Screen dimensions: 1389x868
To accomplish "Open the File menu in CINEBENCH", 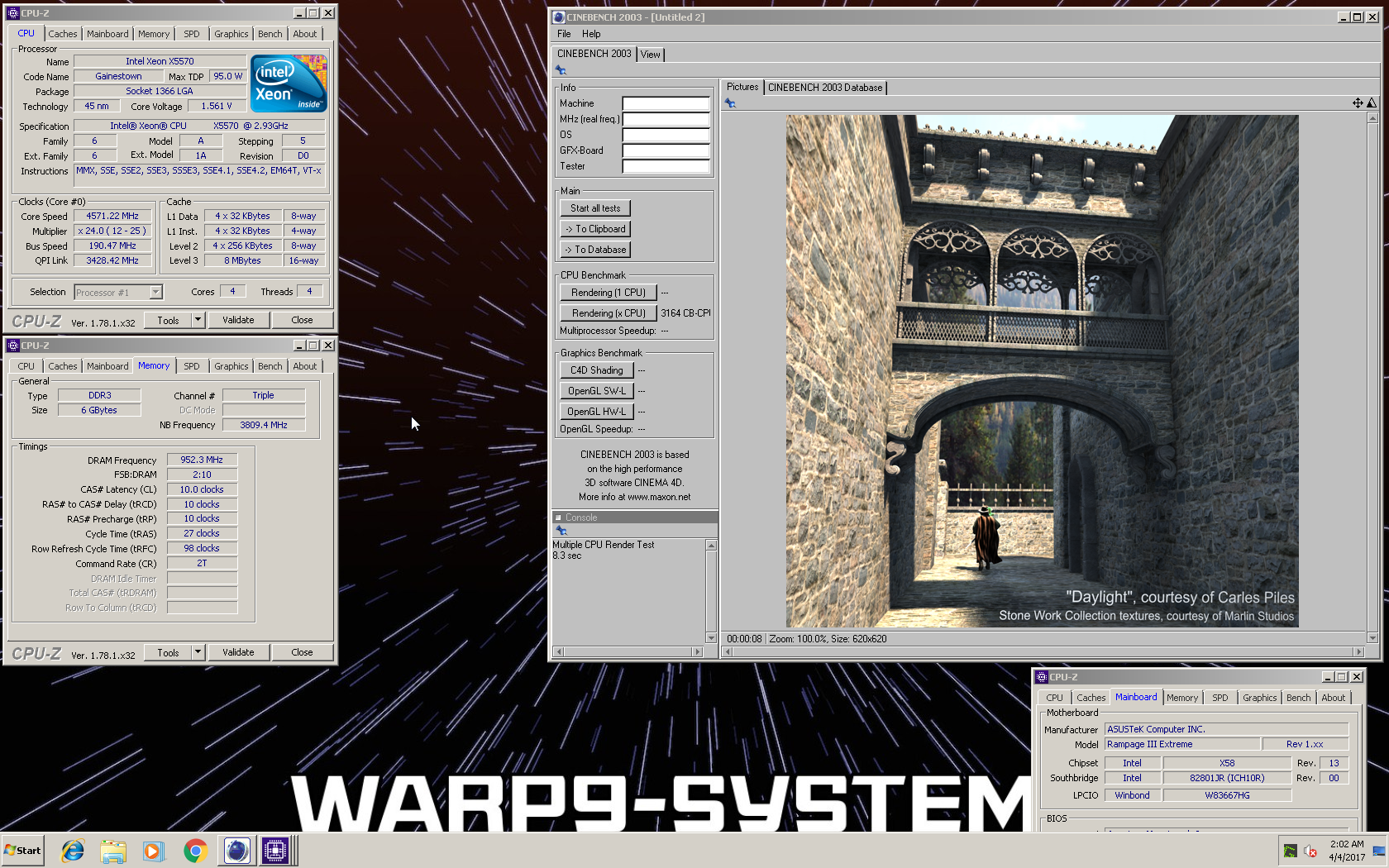I will click(x=564, y=34).
